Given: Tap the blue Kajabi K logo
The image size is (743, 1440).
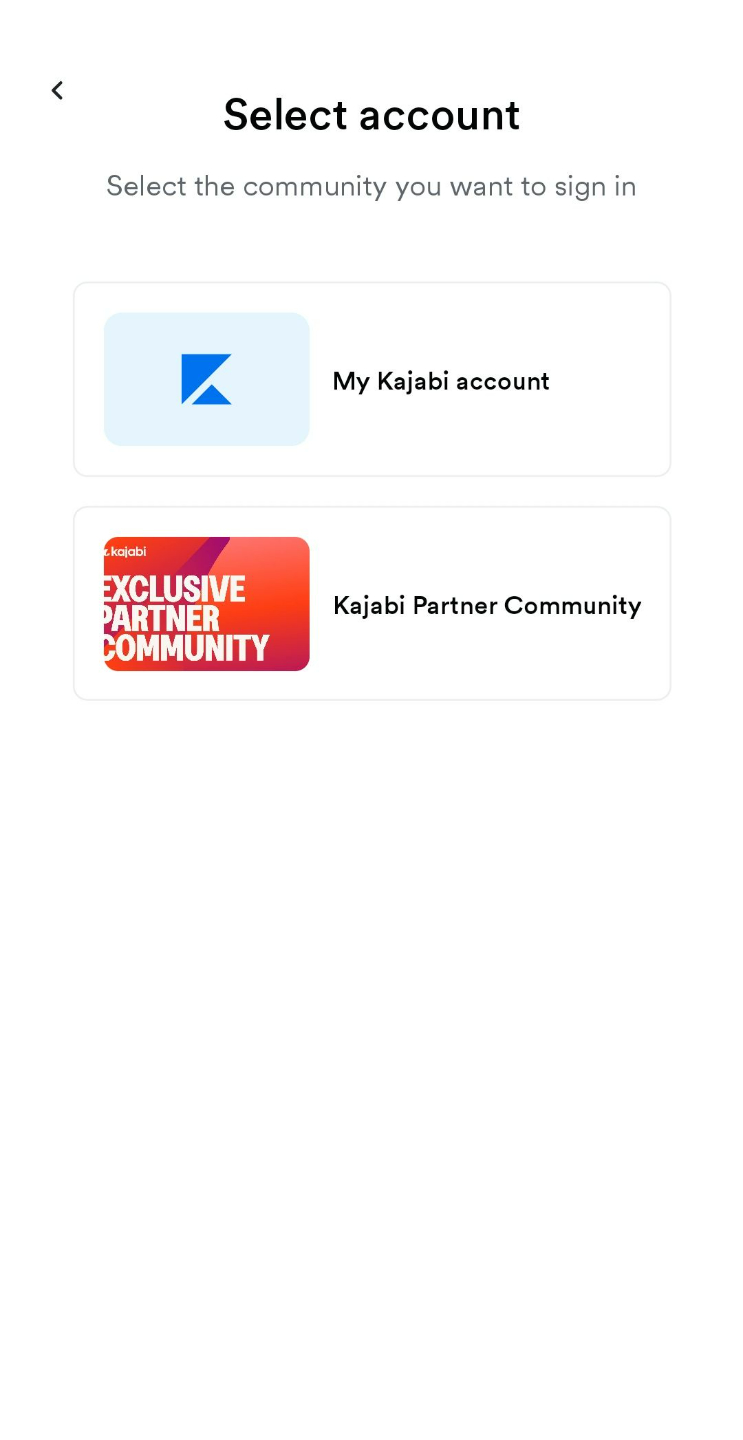Looking at the screenshot, I should tap(206, 379).
